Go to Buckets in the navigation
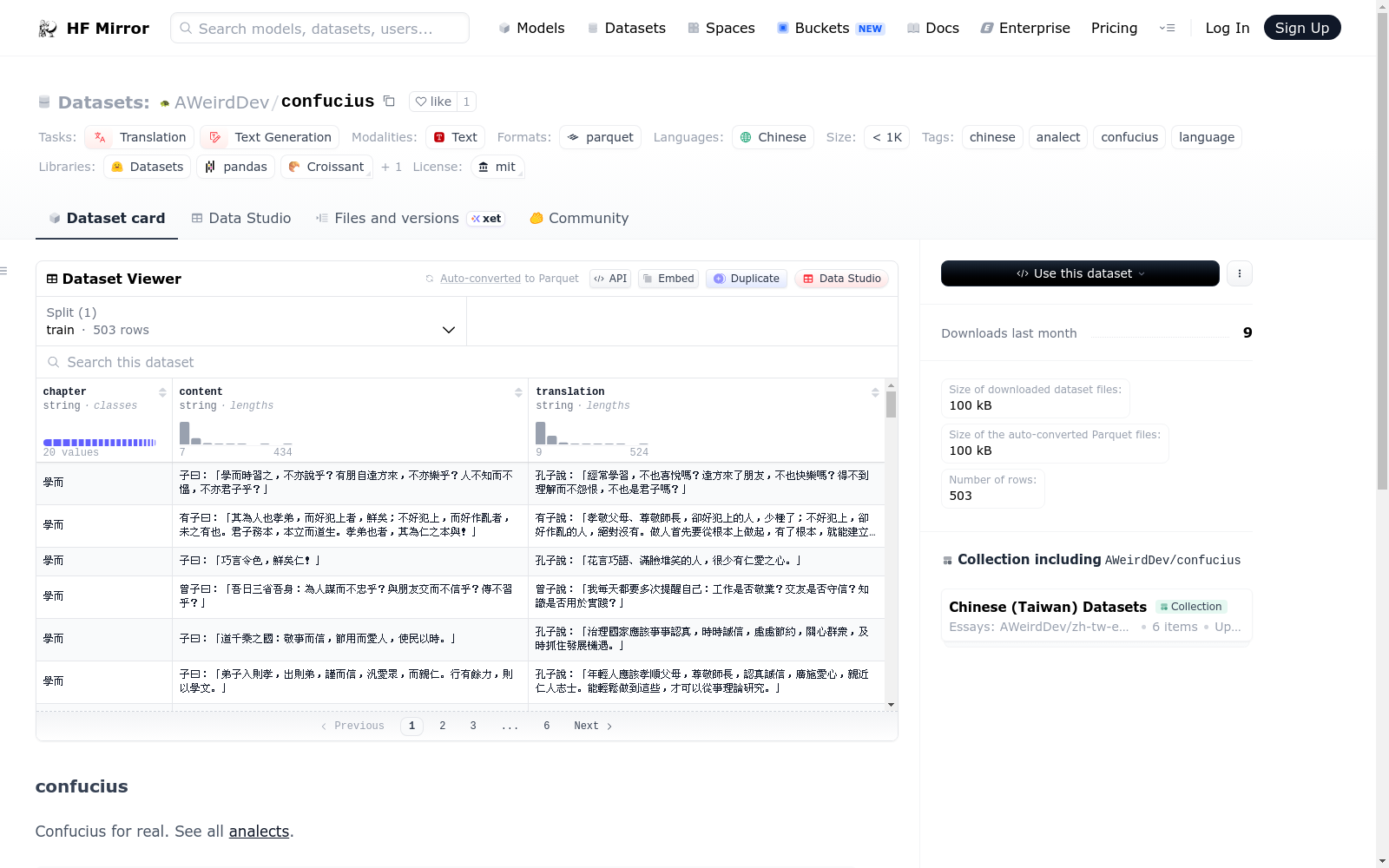 tap(830, 28)
